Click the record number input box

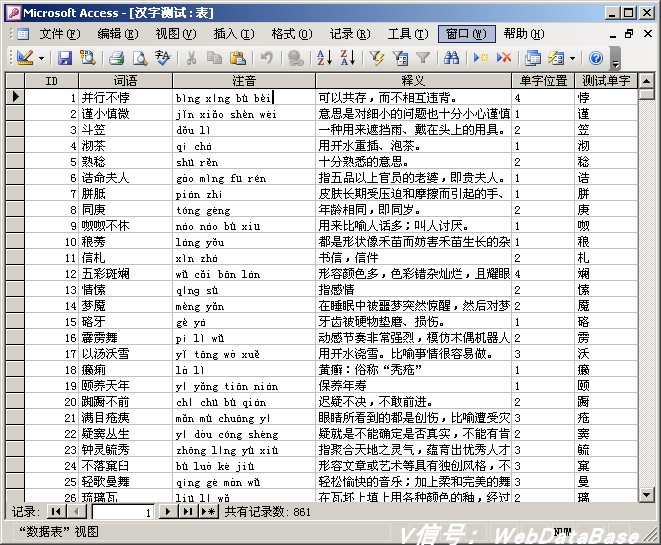click(x=123, y=512)
